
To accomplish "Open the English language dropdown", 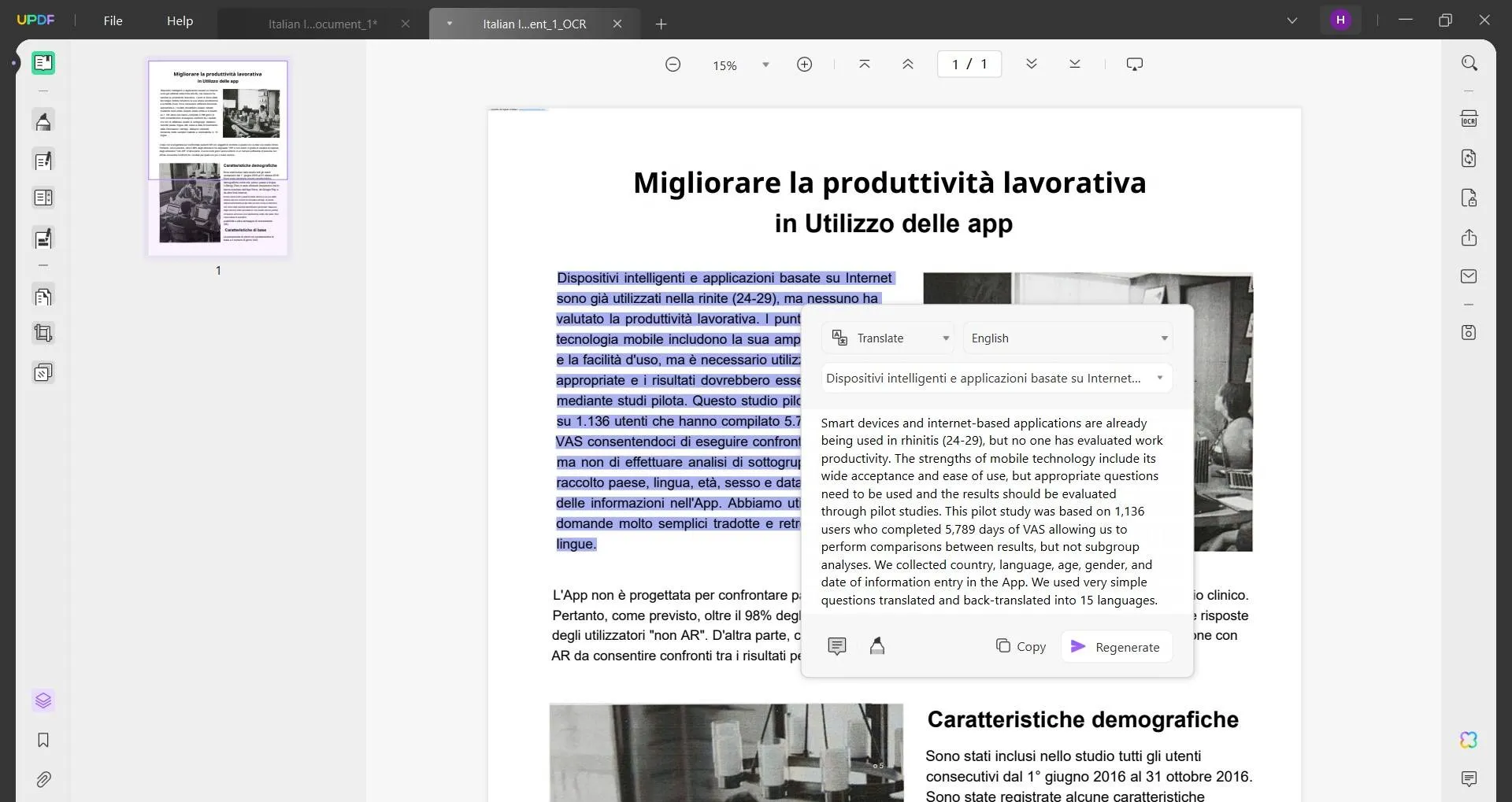I will point(1068,338).
